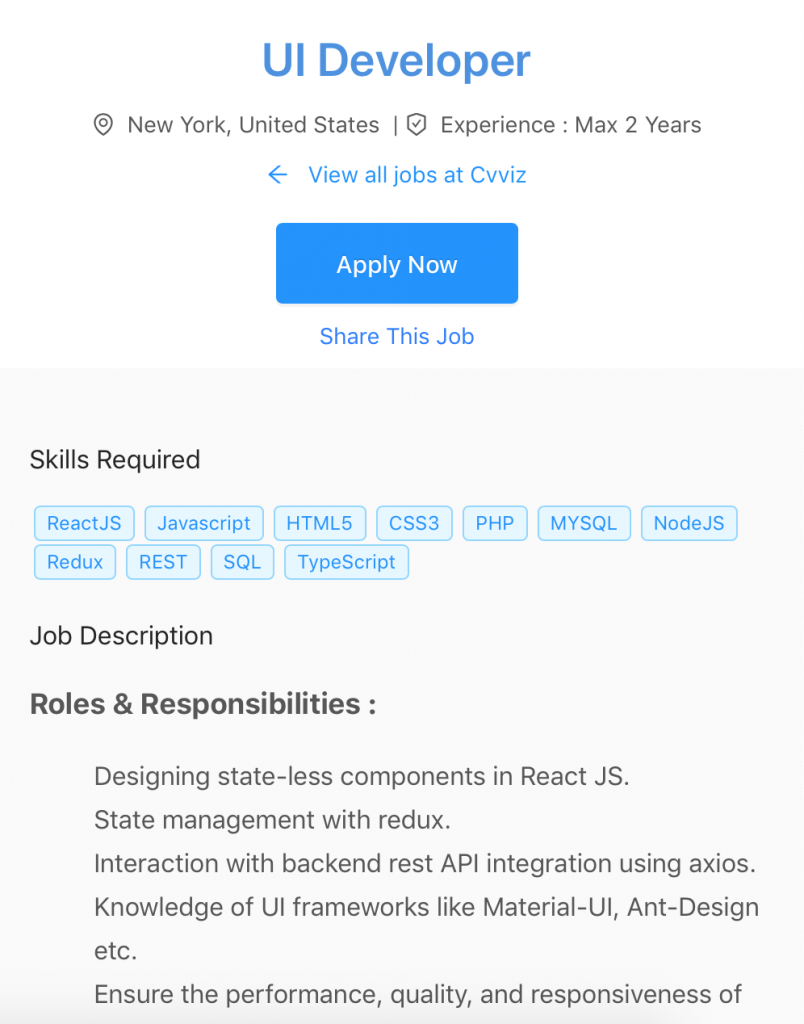Choose the HTML5 skill tag
Image resolution: width=804 pixels, height=1024 pixels.
pos(319,523)
